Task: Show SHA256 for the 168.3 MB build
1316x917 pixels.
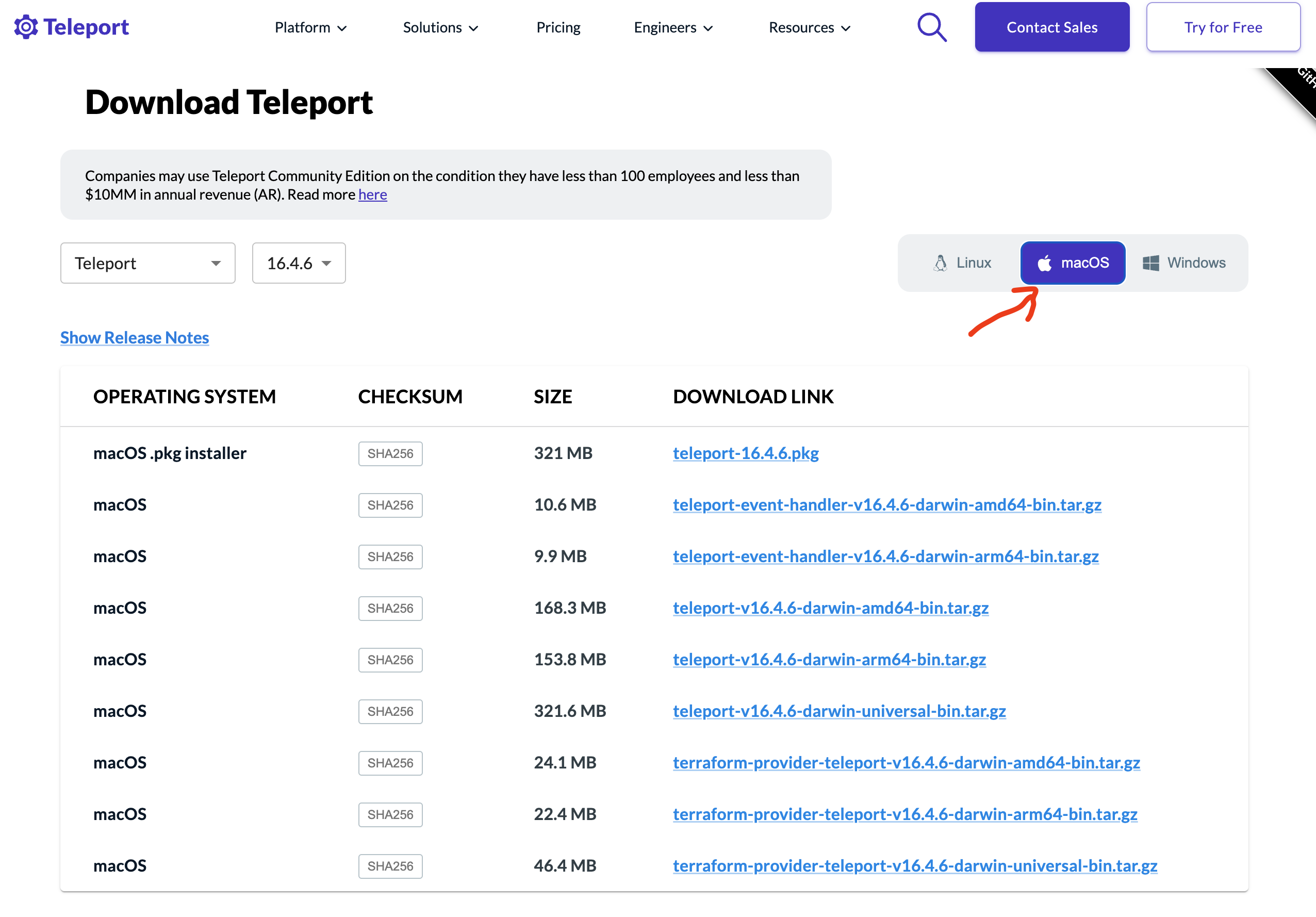Action: 390,609
